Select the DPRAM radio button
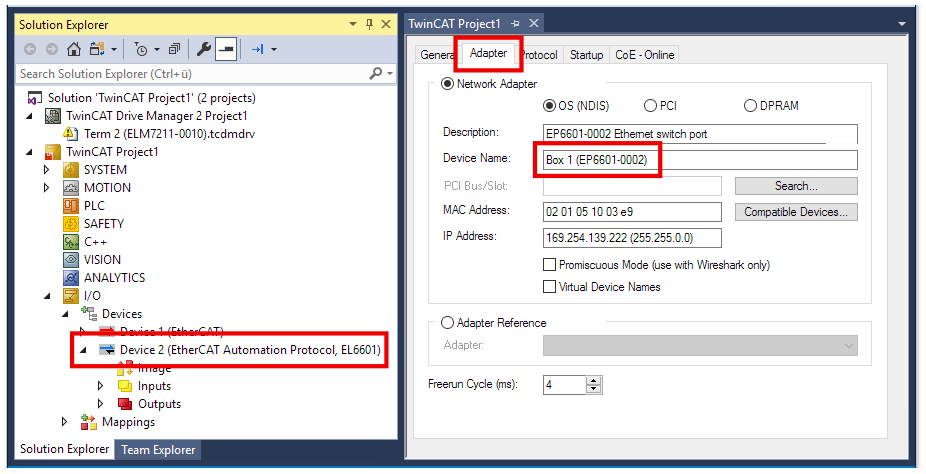926x474 pixels. point(750,106)
